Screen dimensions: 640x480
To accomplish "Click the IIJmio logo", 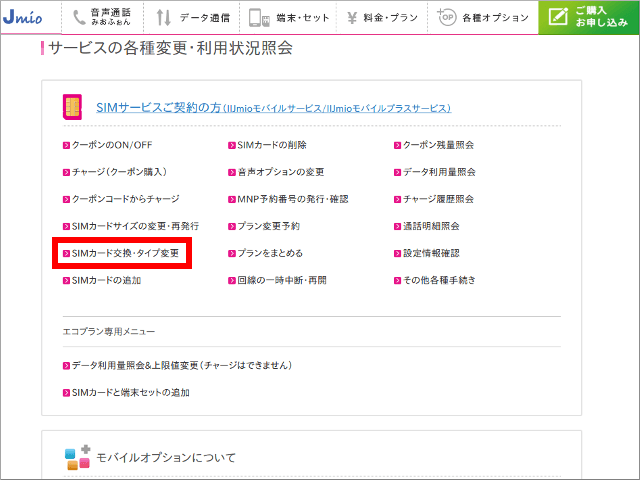I will tap(22, 17).
